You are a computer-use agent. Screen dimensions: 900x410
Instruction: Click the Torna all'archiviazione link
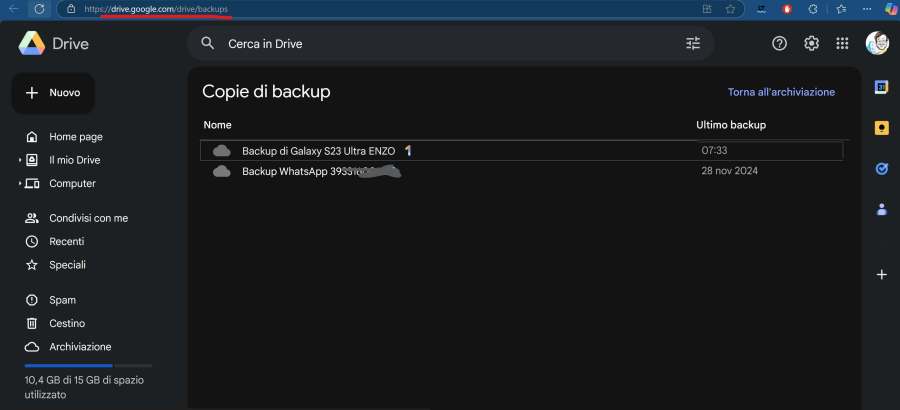(781, 92)
